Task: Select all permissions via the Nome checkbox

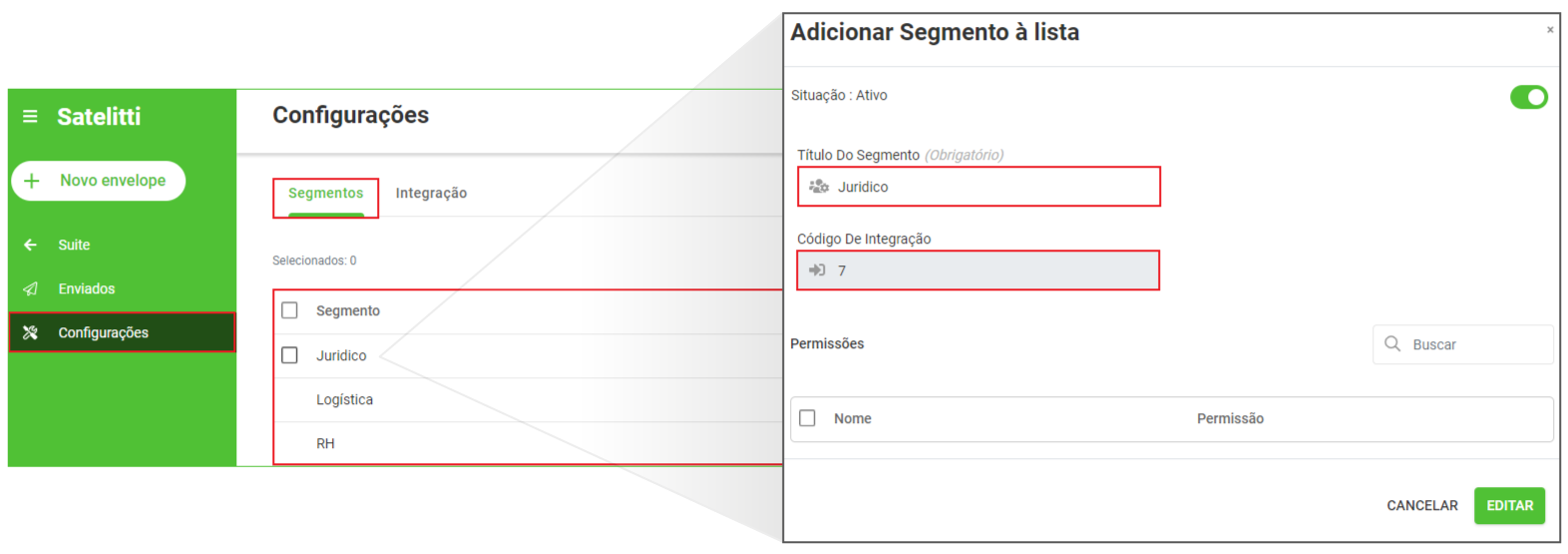Action: (807, 418)
